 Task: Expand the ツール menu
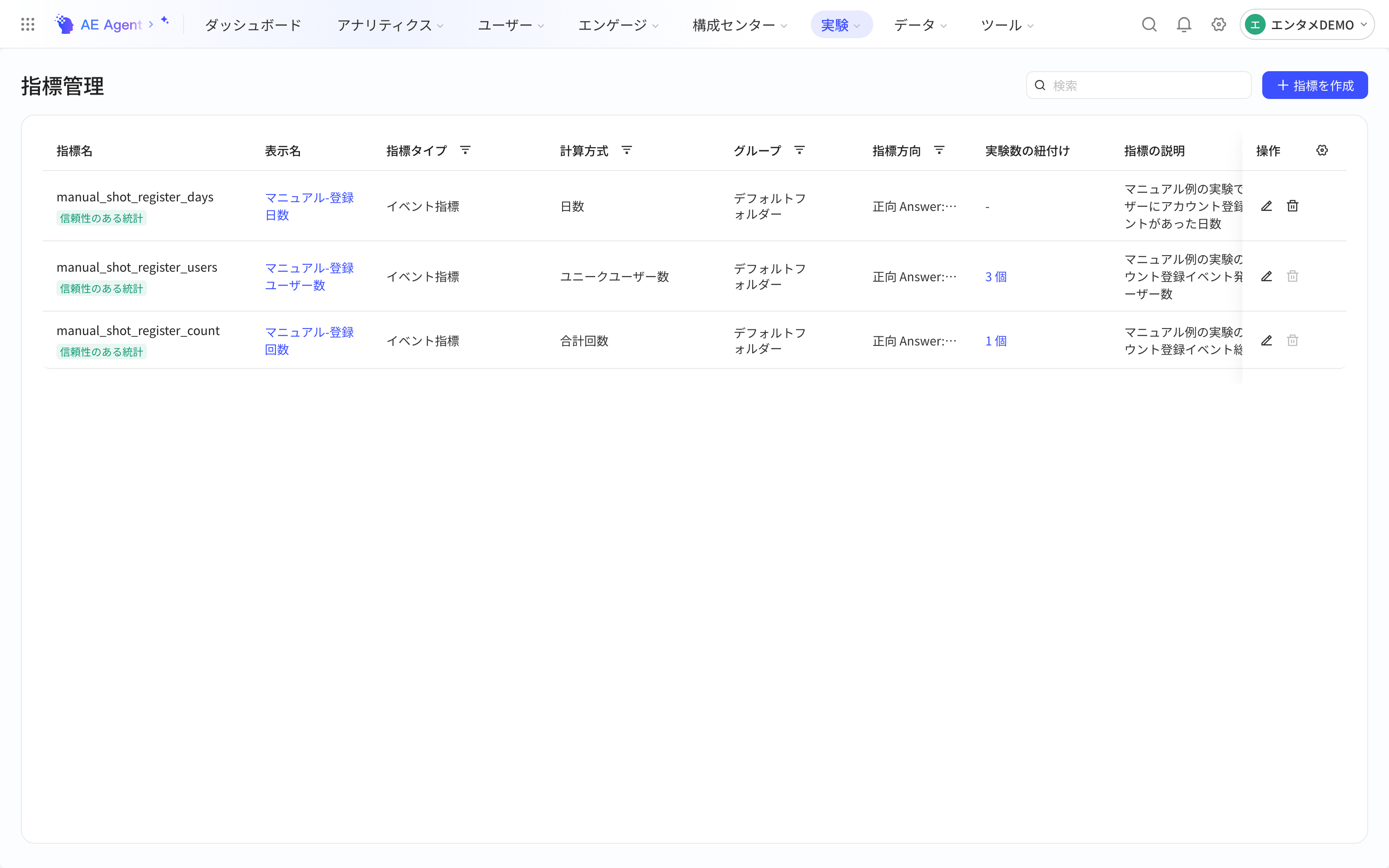1007,25
